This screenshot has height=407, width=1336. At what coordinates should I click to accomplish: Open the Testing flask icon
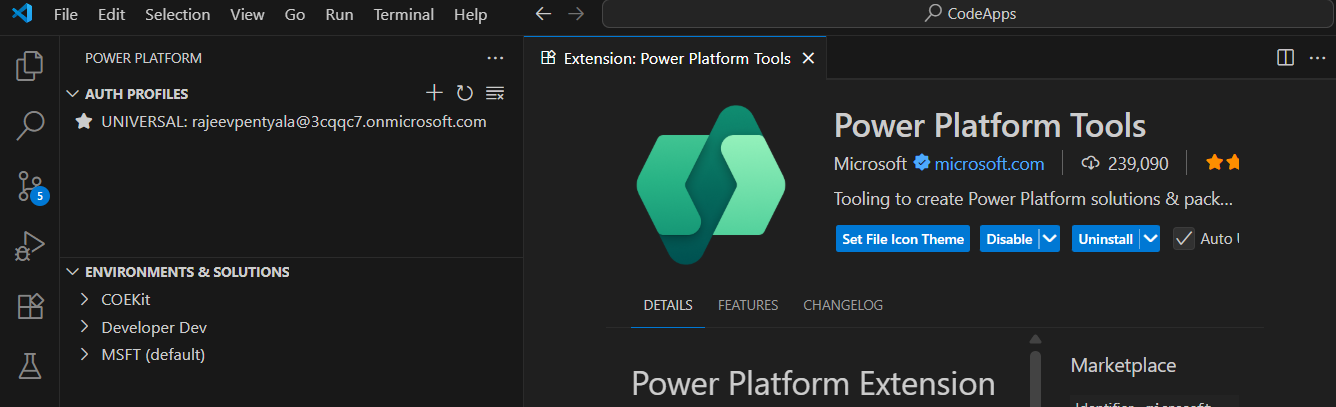(x=30, y=366)
